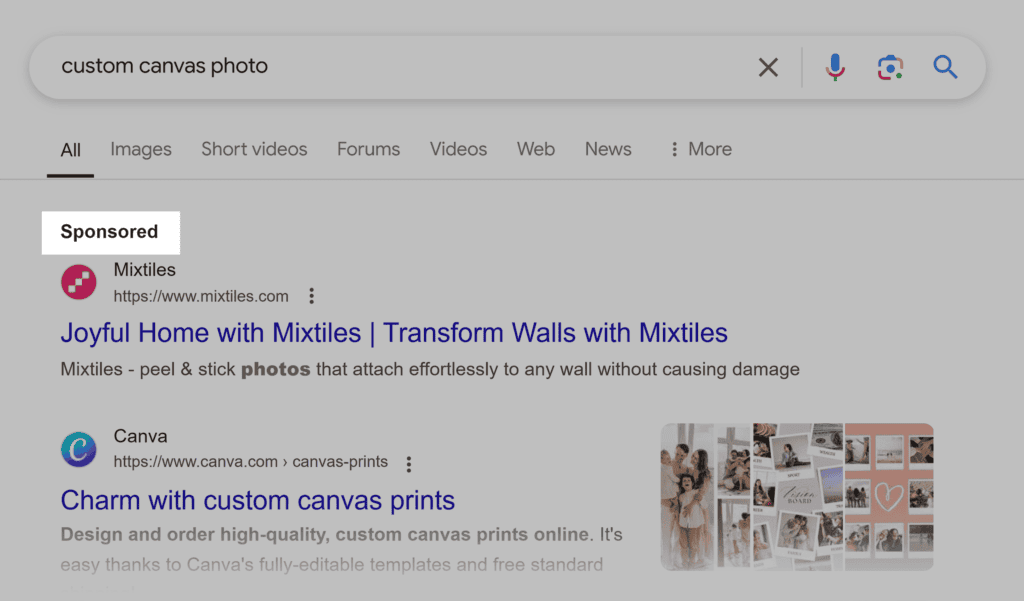Screen dimensions: 1024x601
Task: Switch to the Images tab
Action: (141, 149)
